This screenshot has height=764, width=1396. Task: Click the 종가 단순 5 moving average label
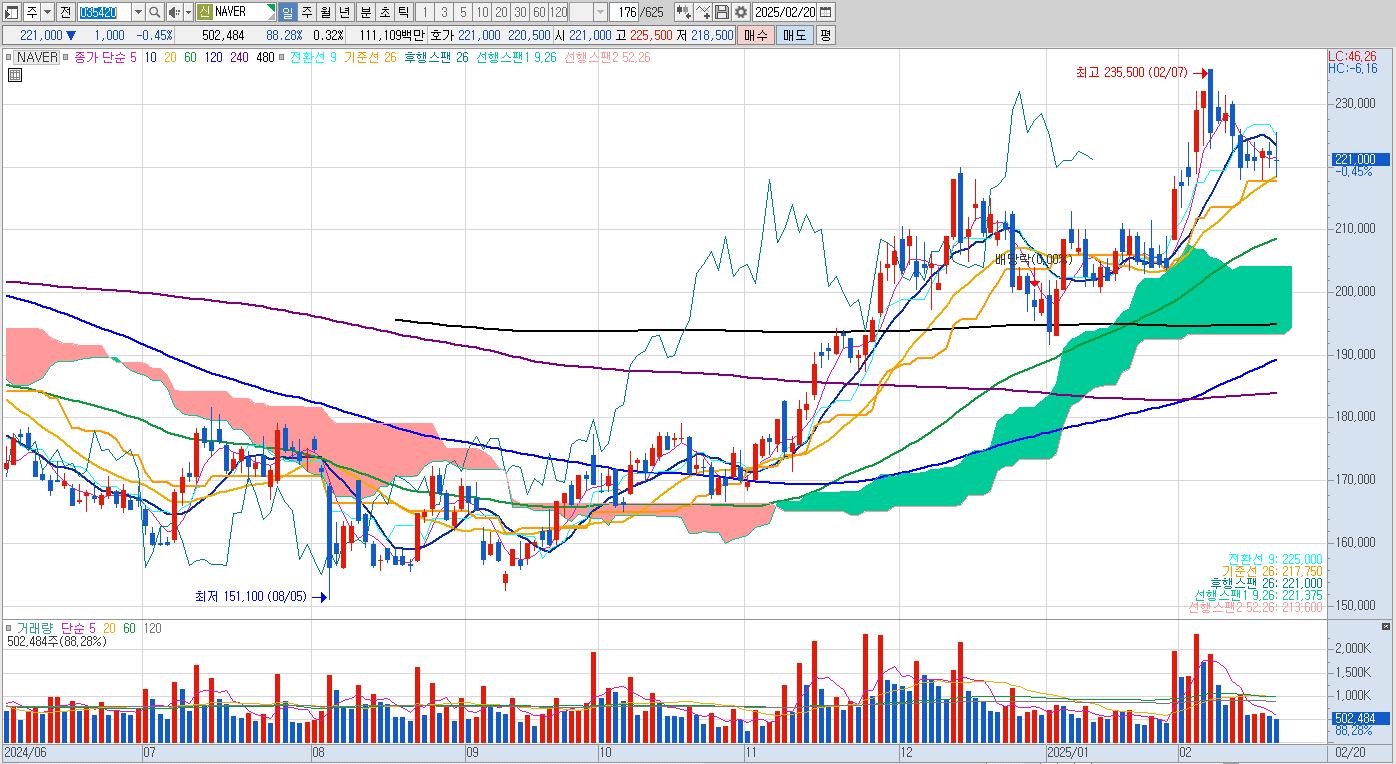(105, 57)
